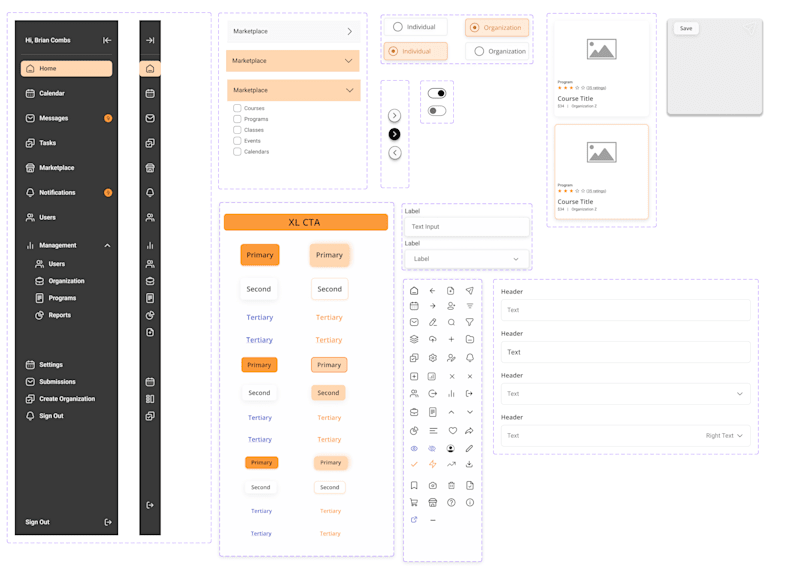Image resolution: width=800 pixels, height=566 pixels.
Task: Click the paper plane send icon in icon grid
Action: coord(469,290)
